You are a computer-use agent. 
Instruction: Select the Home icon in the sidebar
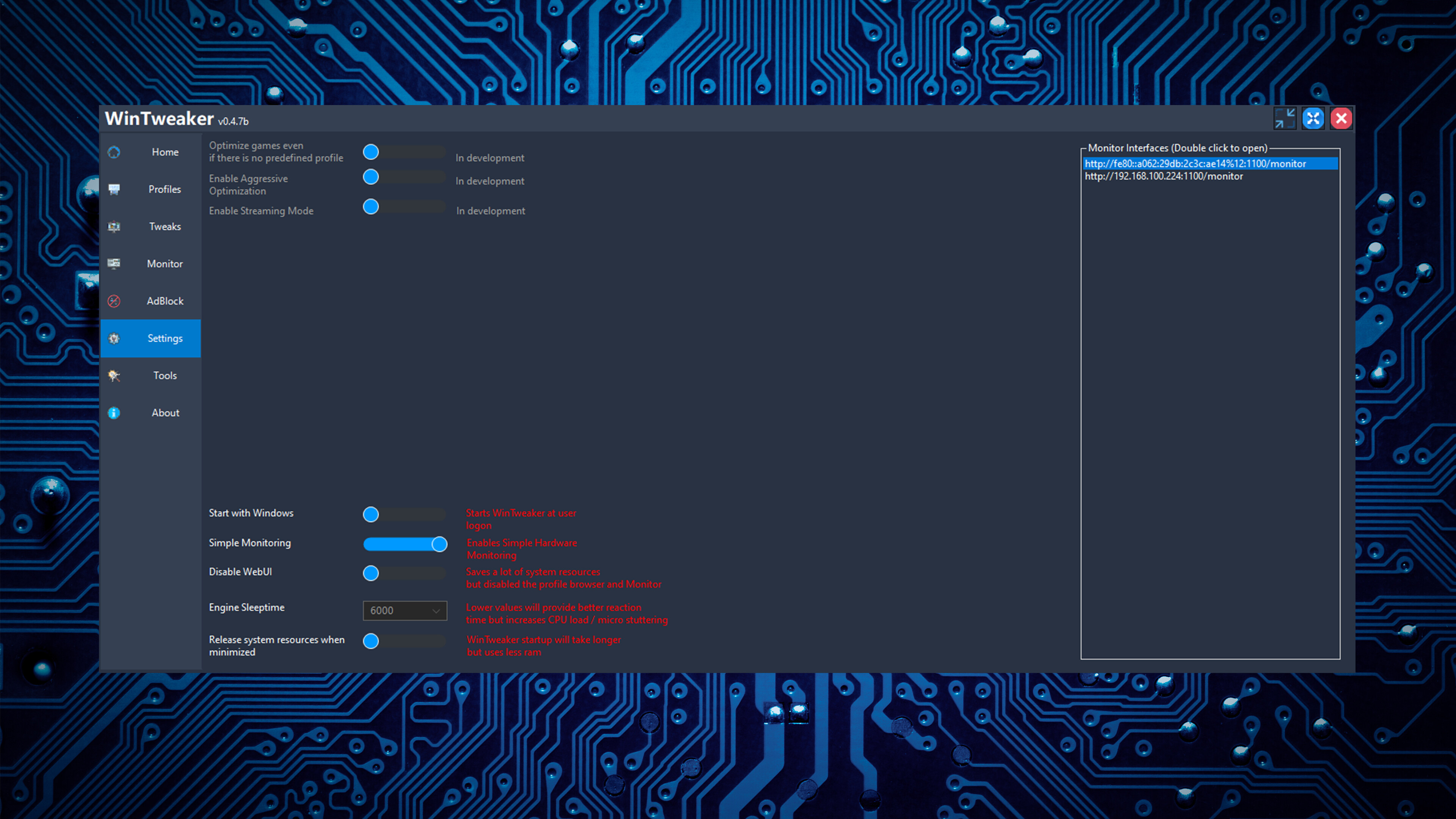point(114,152)
